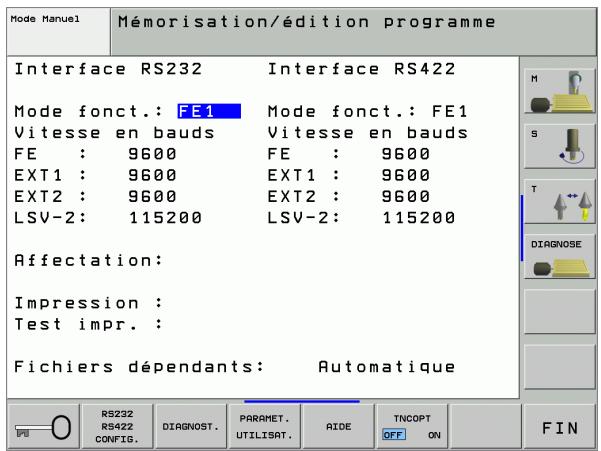Open PARAMET. UTILISAT. soft key
Viewport: 601px width, 451px height.
(x=264, y=426)
